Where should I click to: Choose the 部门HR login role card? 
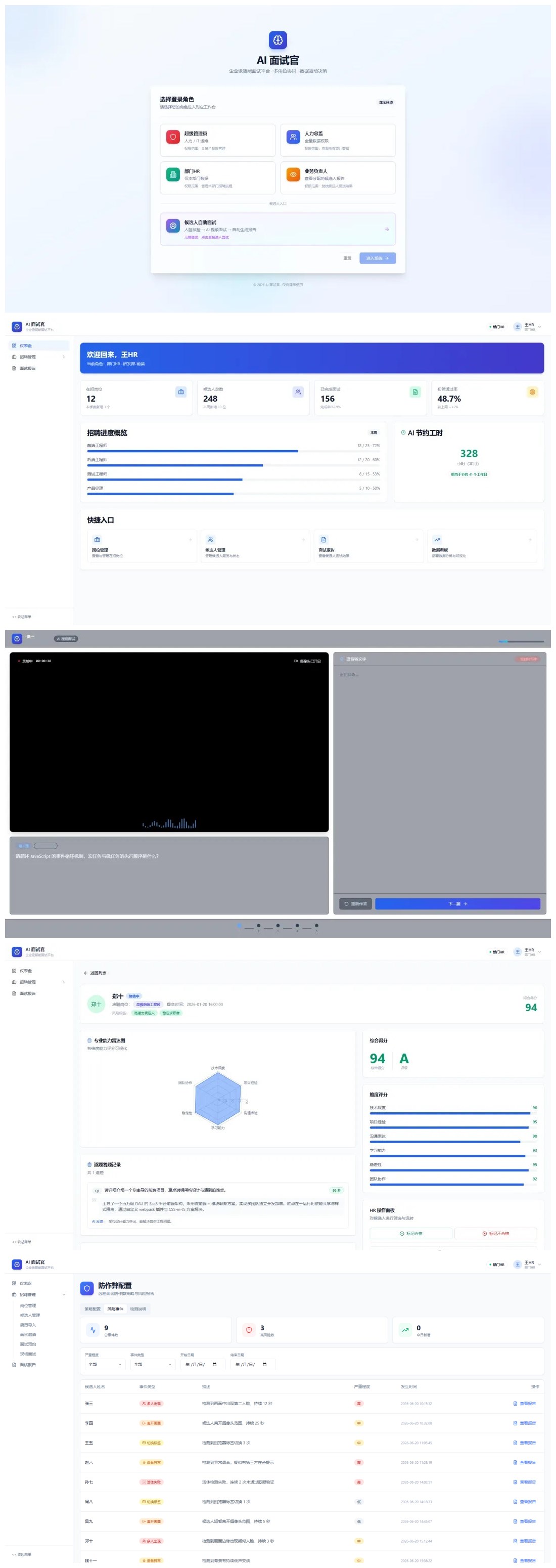tap(218, 178)
